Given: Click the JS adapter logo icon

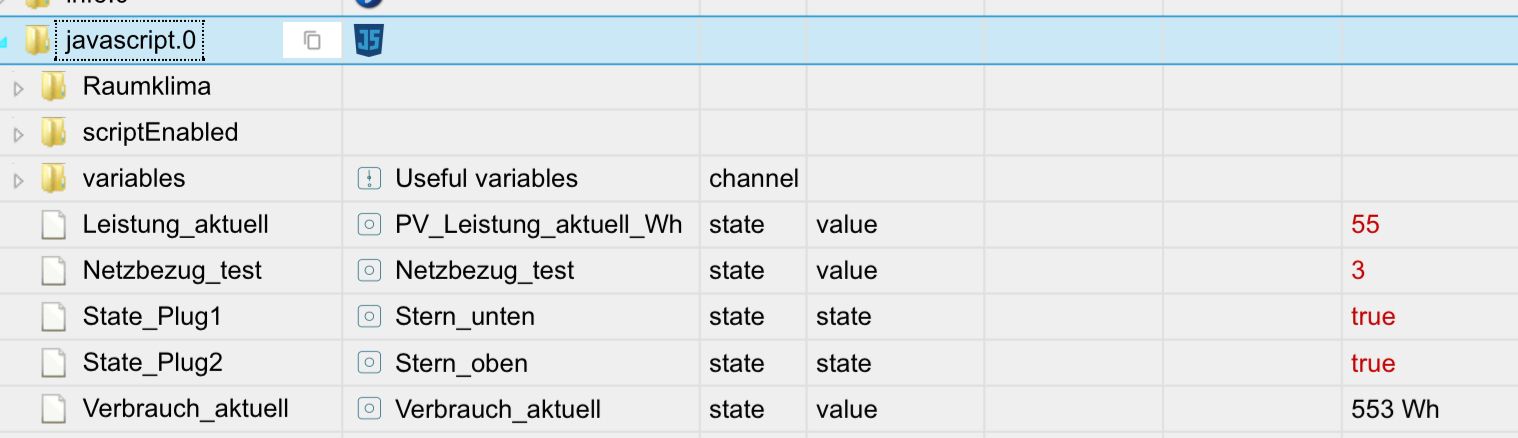Looking at the screenshot, I should point(369,40).
